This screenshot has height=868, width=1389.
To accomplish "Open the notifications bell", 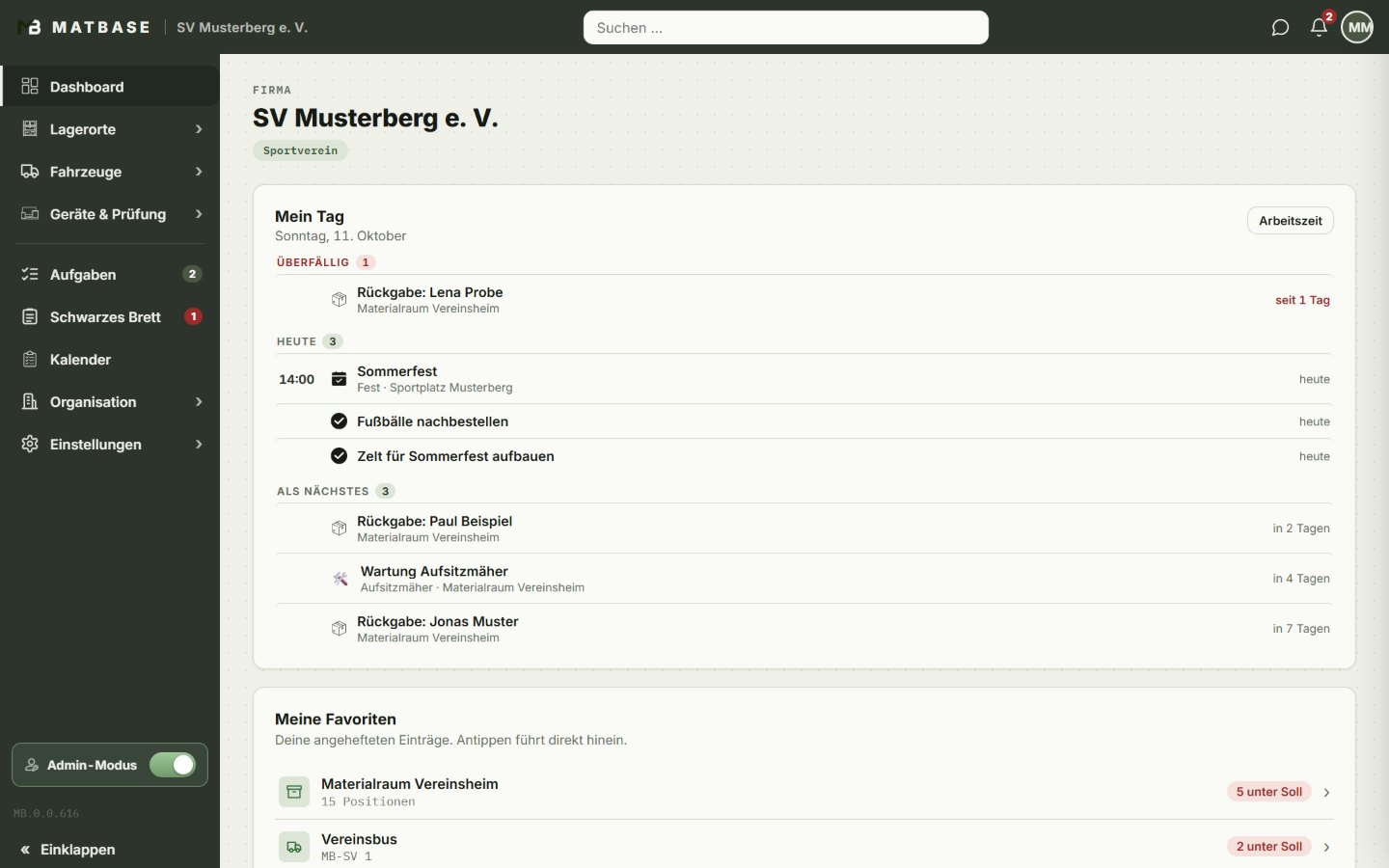I will [1319, 27].
